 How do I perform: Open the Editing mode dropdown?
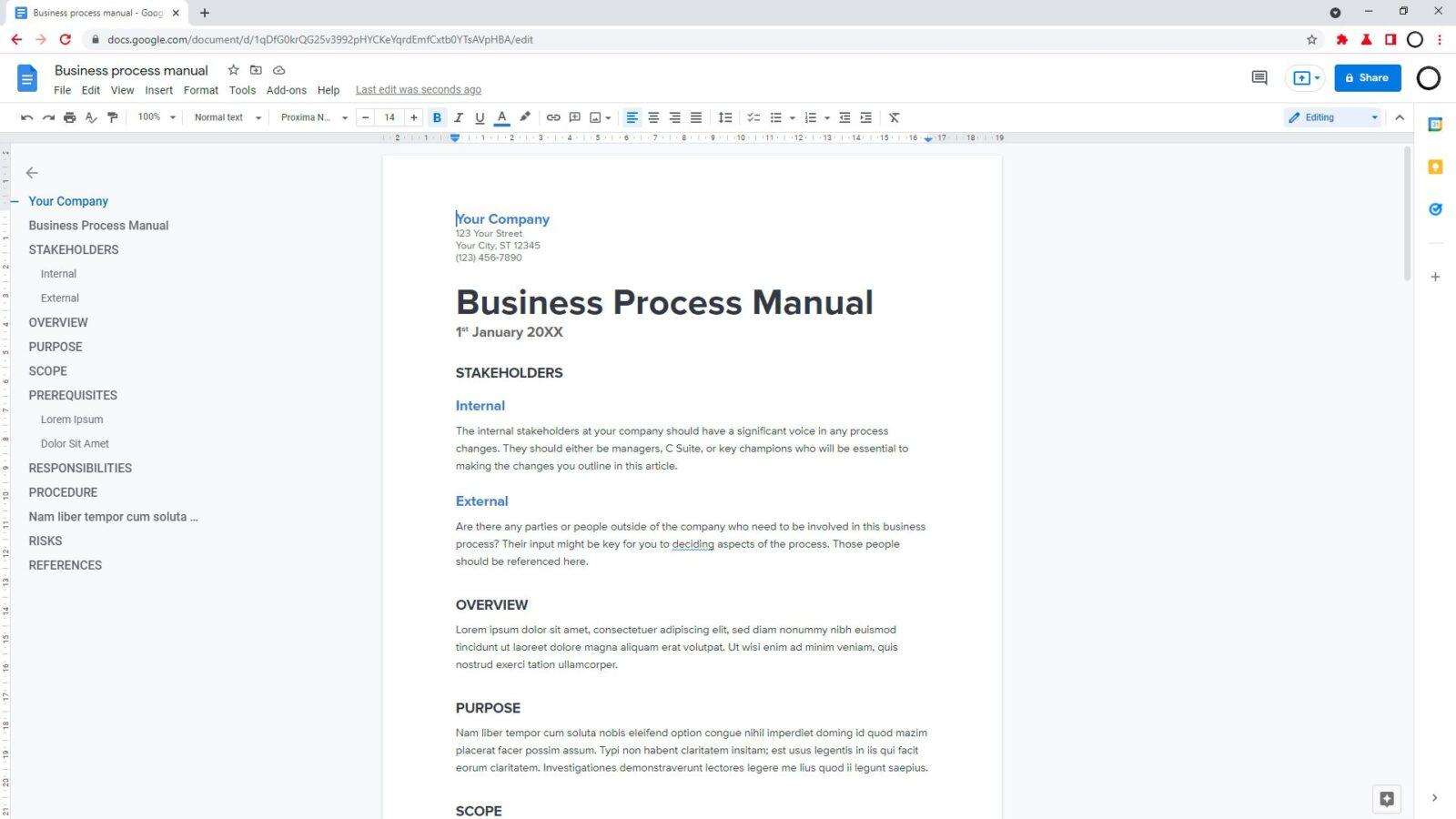pyautogui.click(x=1333, y=116)
